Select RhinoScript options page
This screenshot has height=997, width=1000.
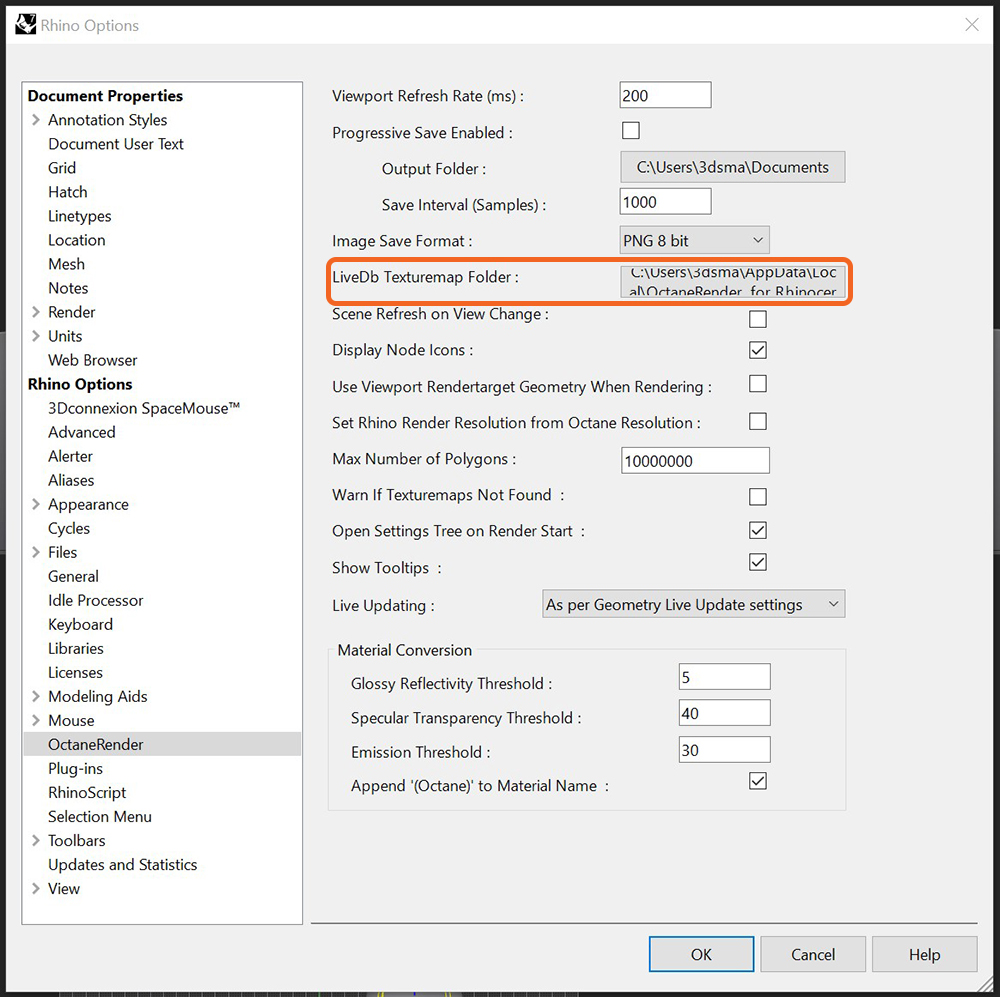click(87, 793)
